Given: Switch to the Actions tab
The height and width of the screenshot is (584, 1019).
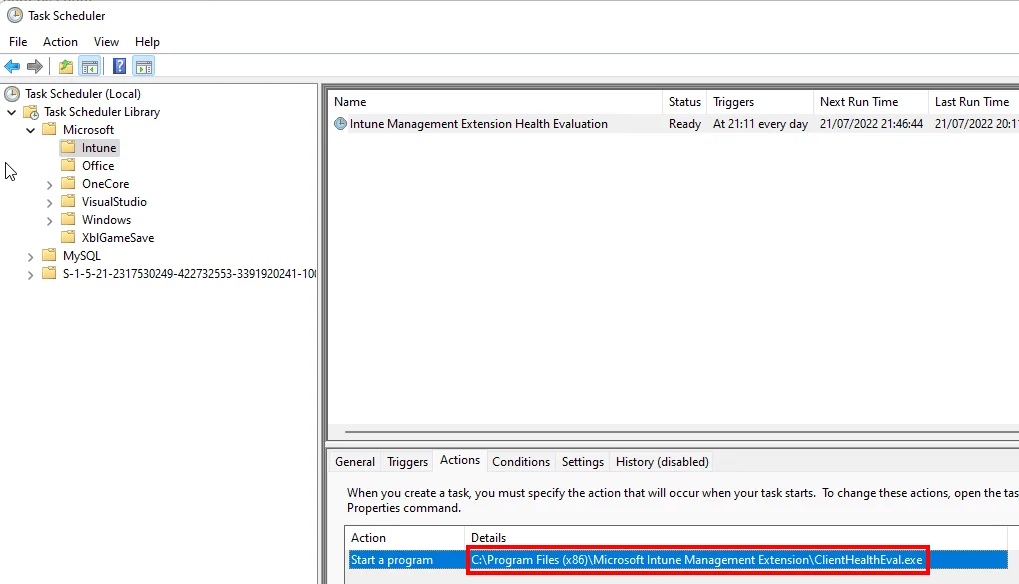Looking at the screenshot, I should tap(460, 460).
